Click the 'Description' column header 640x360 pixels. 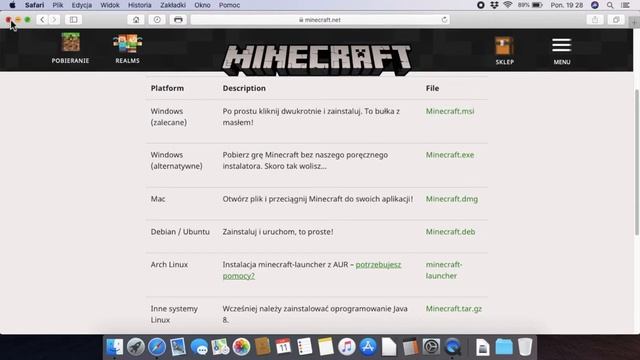coord(244,88)
